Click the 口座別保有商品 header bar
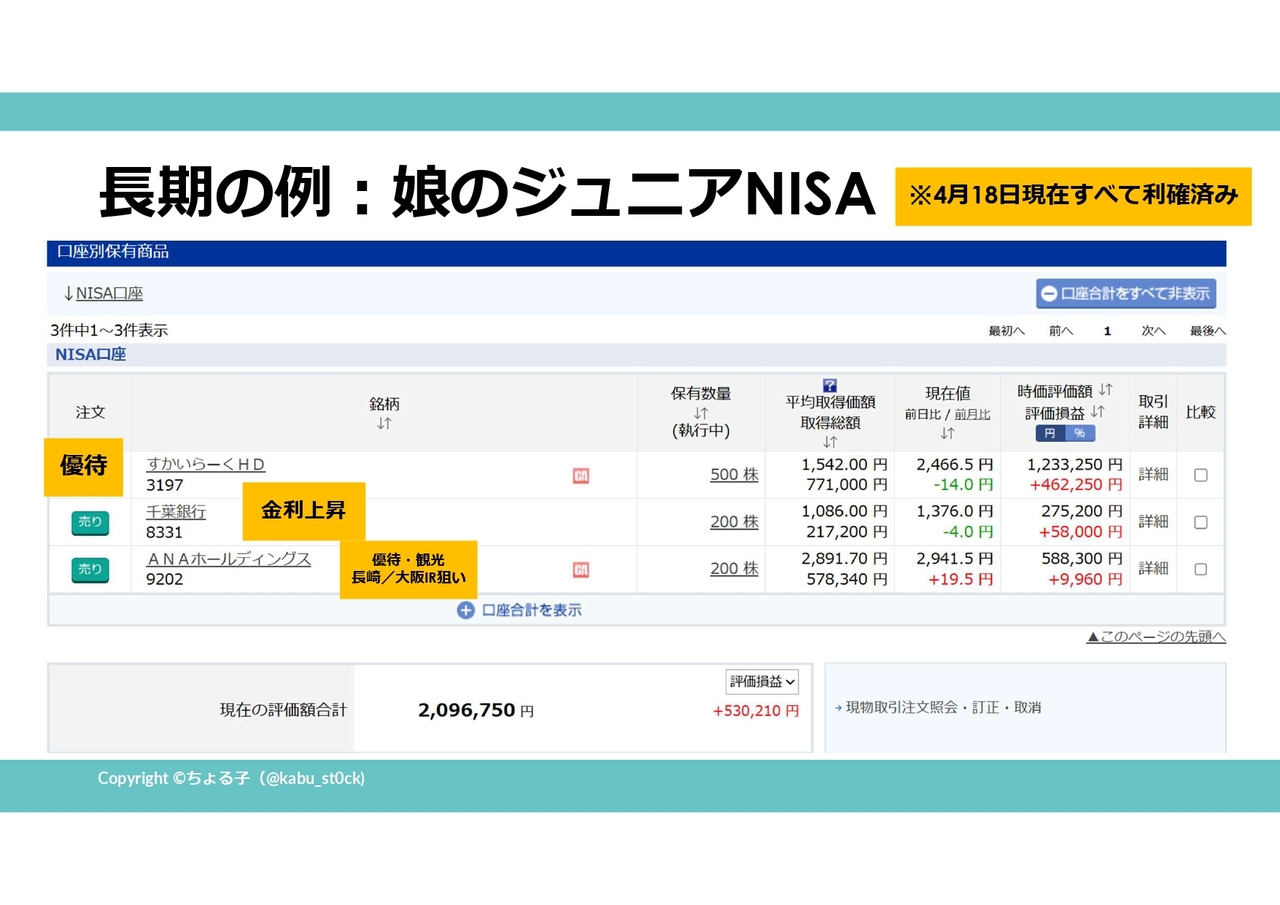Image resolution: width=1280 pixels, height=905 pixels. pyautogui.click(x=636, y=253)
